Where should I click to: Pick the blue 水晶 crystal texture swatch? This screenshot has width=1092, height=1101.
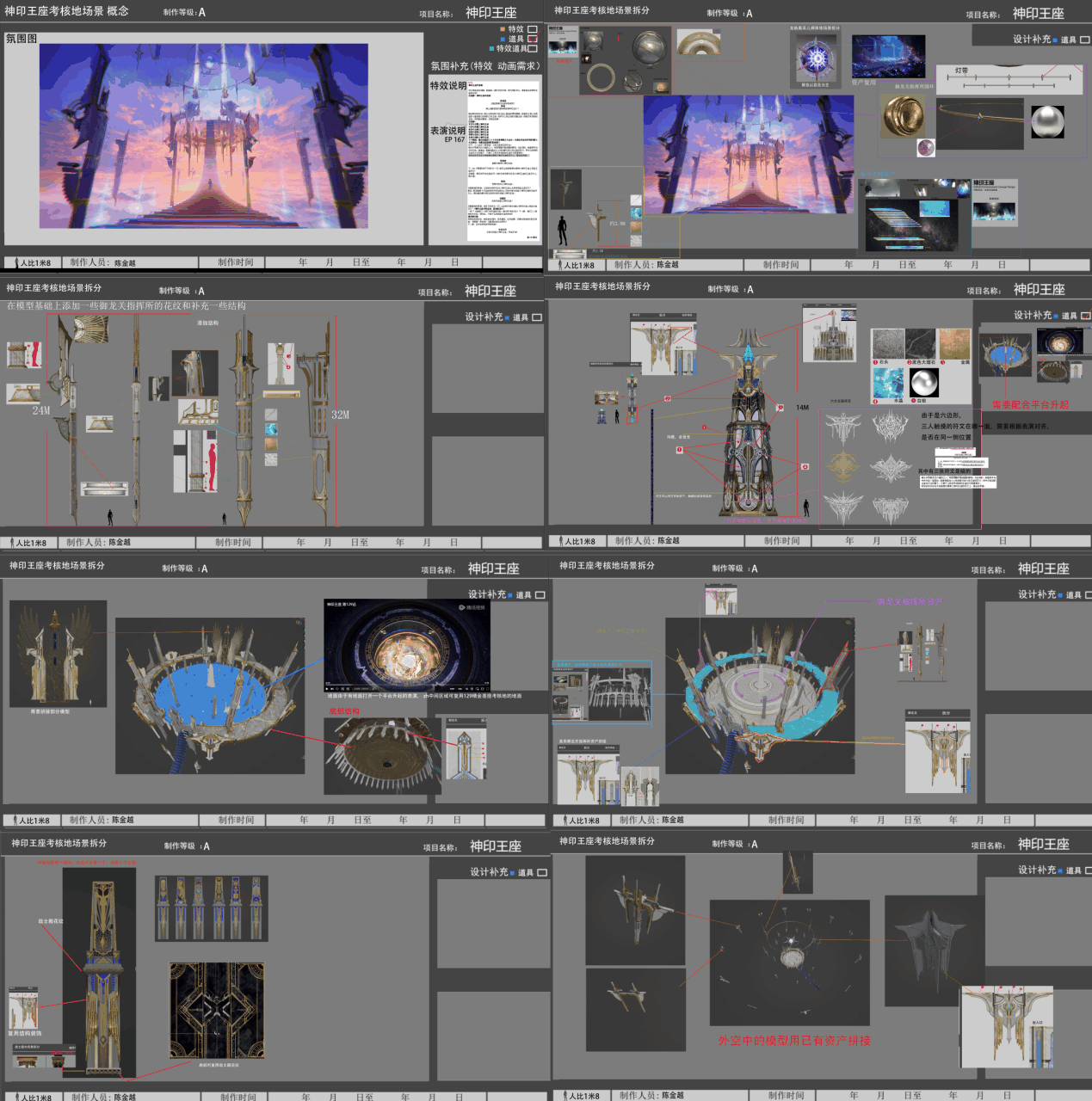[887, 384]
